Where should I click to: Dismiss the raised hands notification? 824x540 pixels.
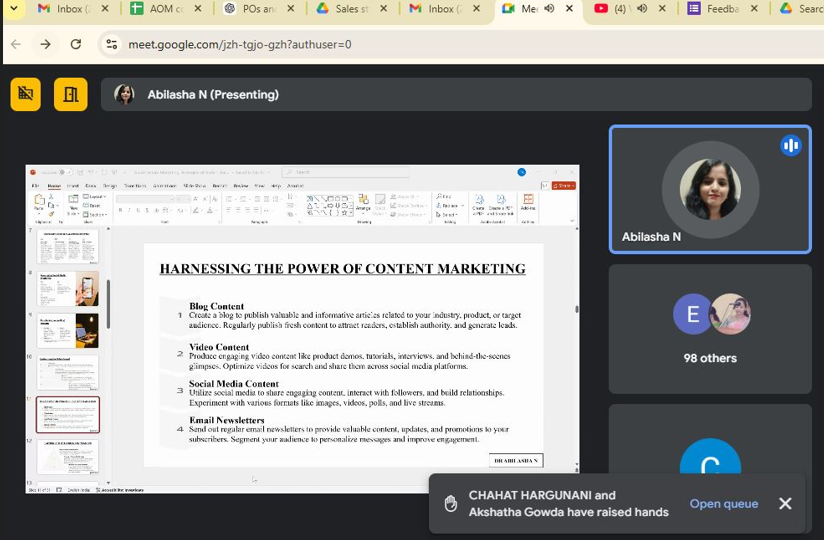point(785,504)
